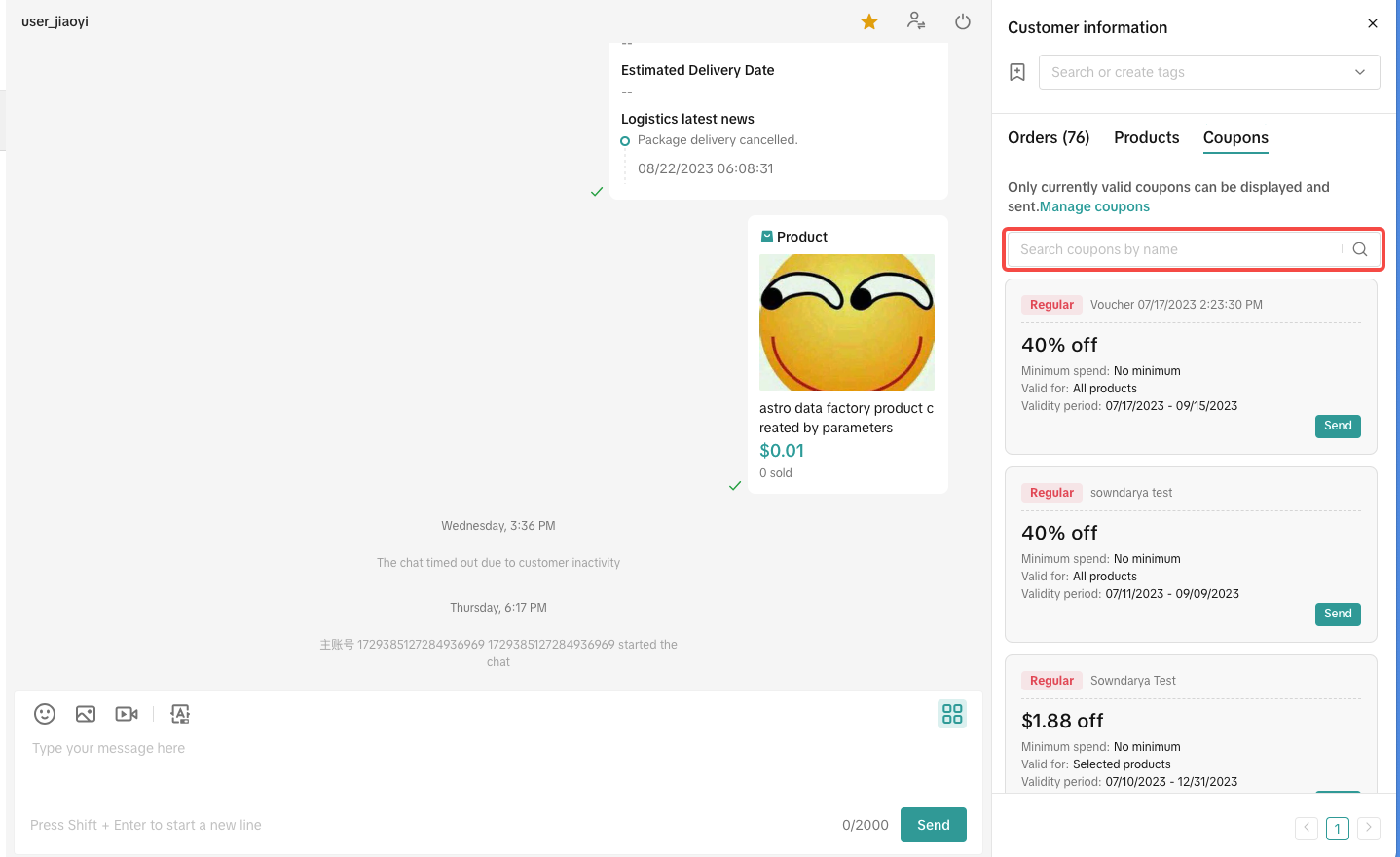Screen dimensions: 1400x857
Task: Open the quick tools grid icon
Action: click(x=952, y=714)
